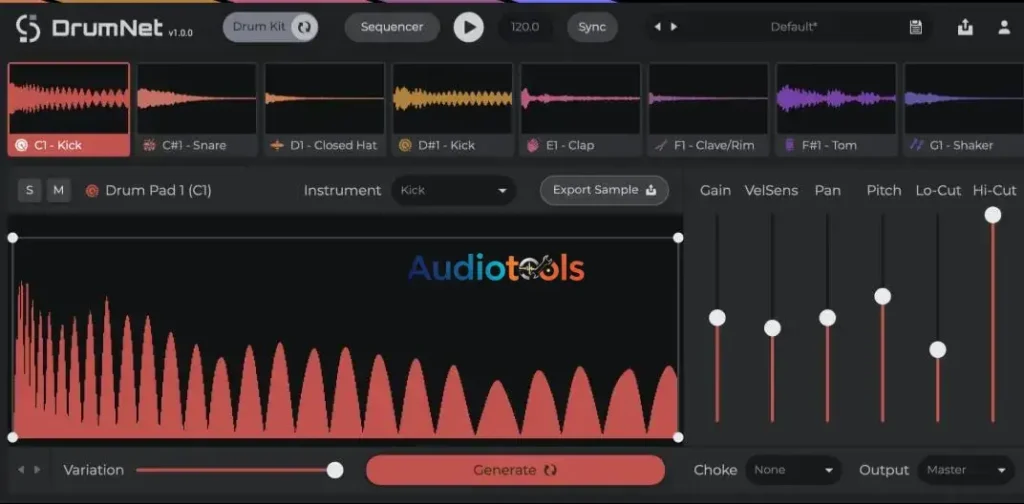Click the kick icon beside Drum Pad 1 (C1)

92,191
